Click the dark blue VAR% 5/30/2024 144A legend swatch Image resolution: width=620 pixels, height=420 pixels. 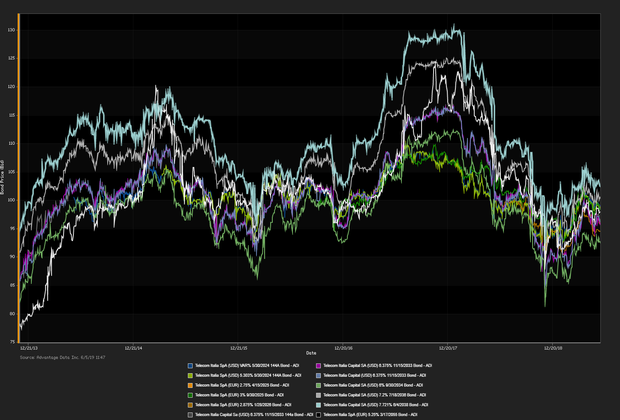tap(190, 366)
